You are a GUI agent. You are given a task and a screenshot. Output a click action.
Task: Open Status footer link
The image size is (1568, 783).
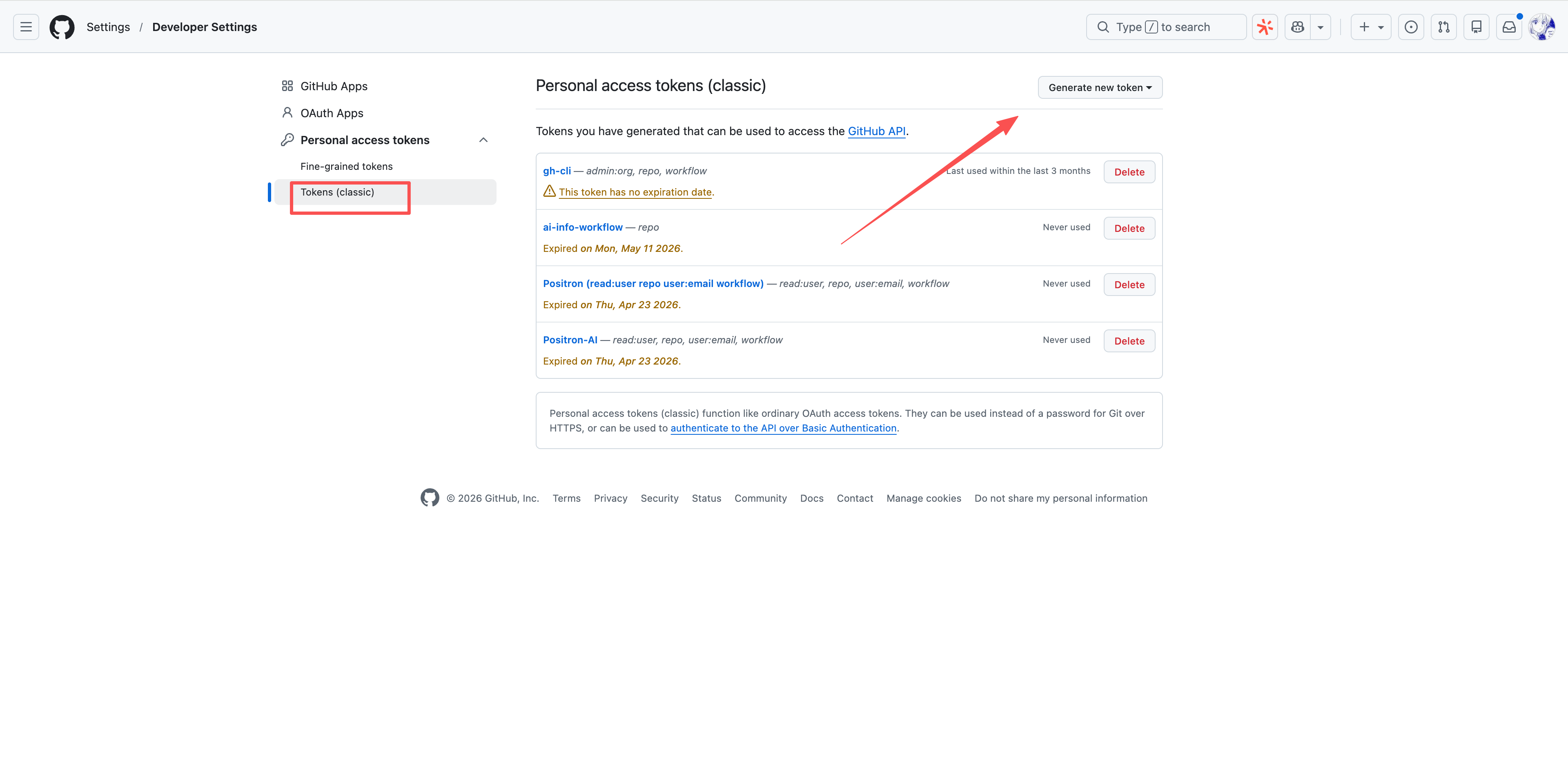706,498
